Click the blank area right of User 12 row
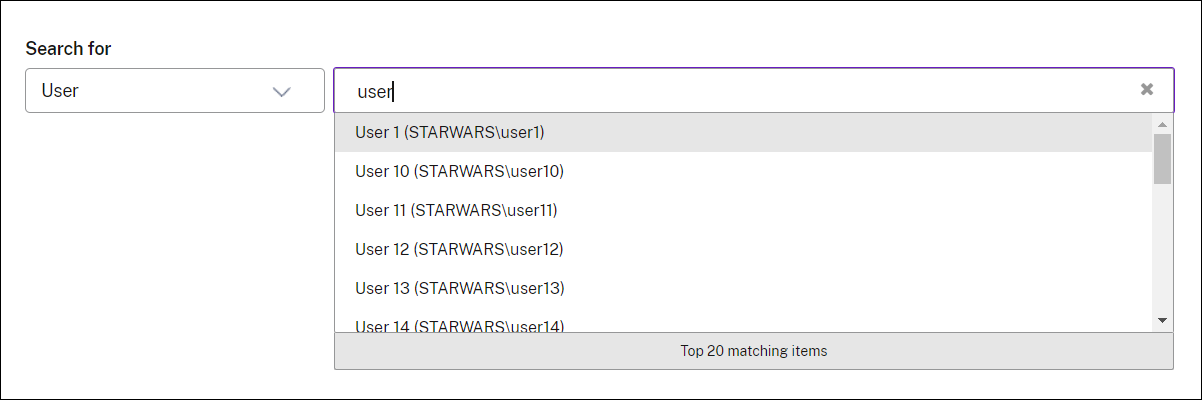This screenshot has width=1202, height=400. point(850,249)
